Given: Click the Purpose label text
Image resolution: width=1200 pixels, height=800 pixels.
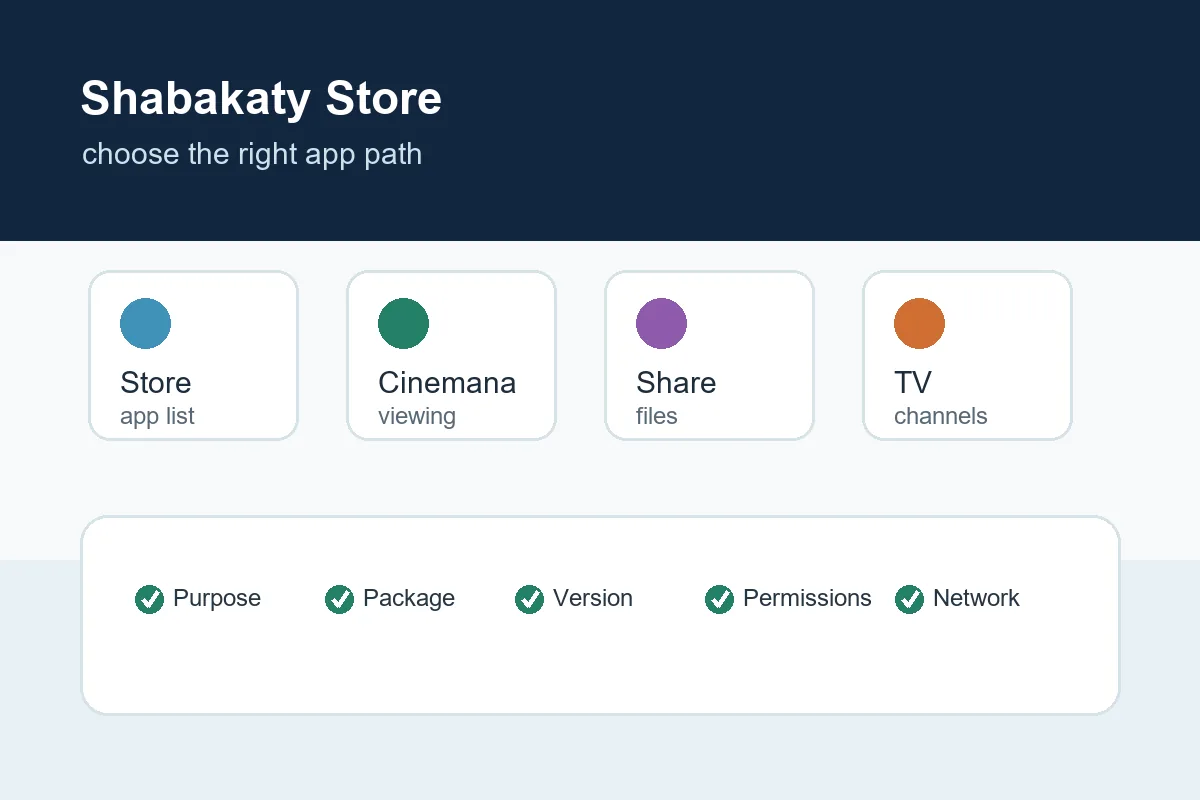Looking at the screenshot, I should click(217, 598).
